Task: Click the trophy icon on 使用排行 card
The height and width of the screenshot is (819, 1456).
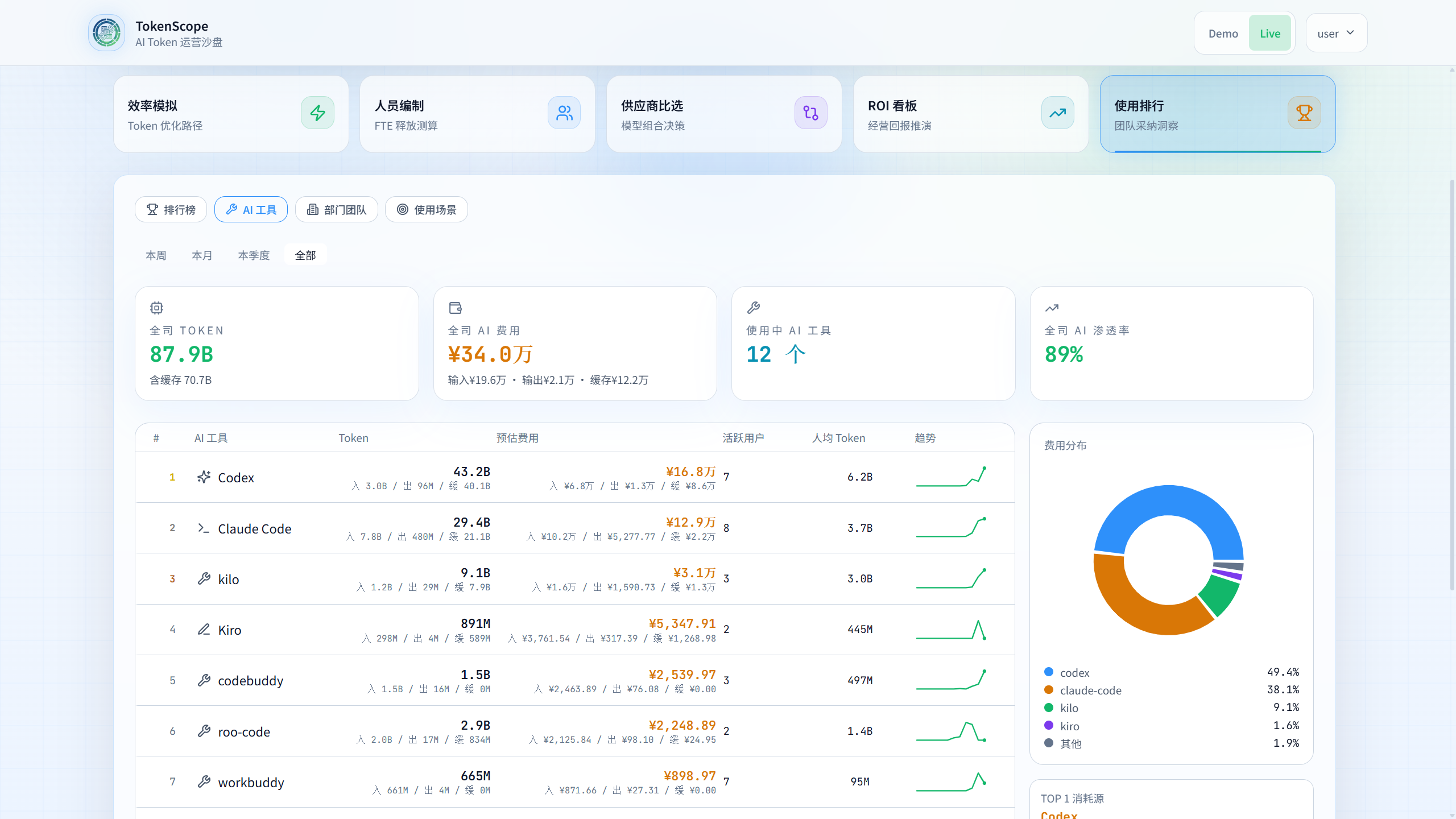Action: (1304, 113)
